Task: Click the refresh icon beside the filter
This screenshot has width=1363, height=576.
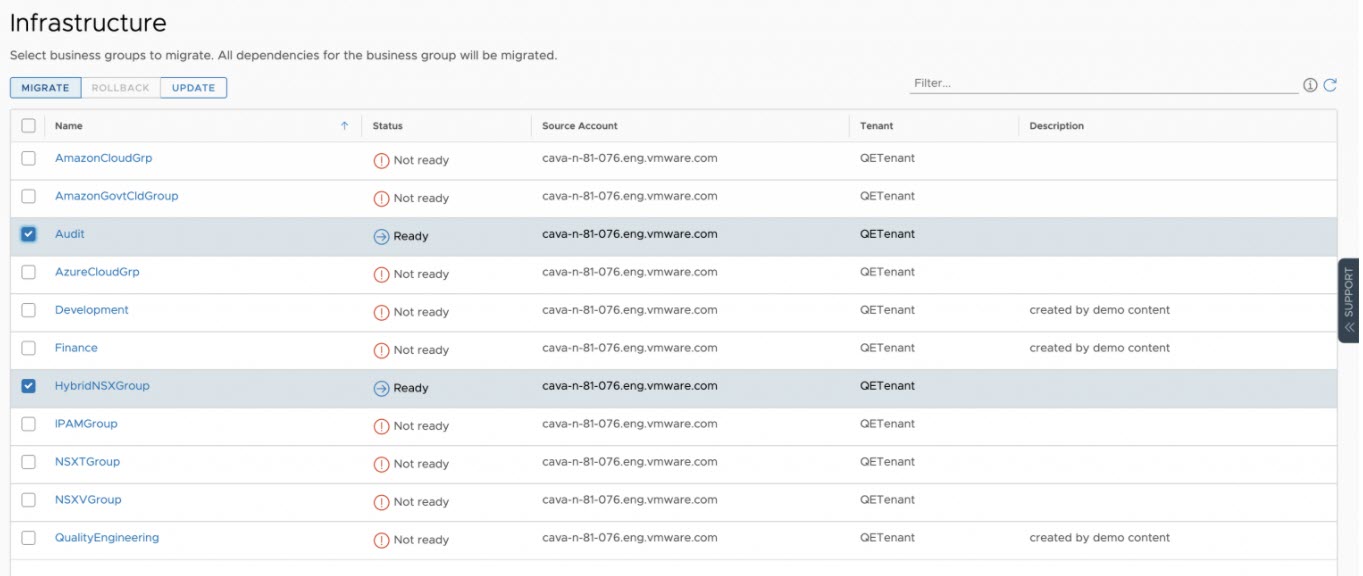Action: click(x=1330, y=85)
